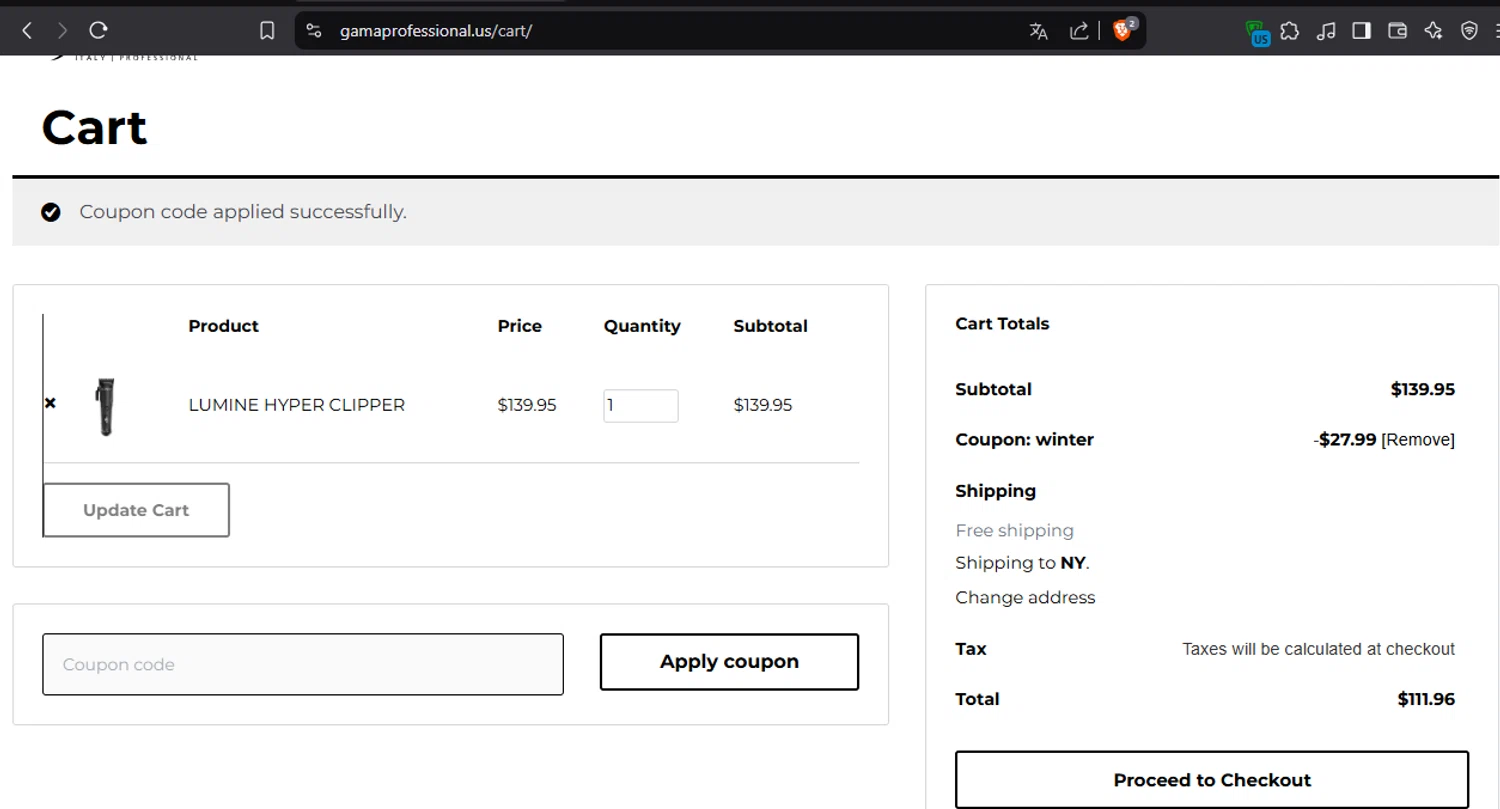Open site information icon in address bar
Viewport: 1500px width, 809px height.
314,31
